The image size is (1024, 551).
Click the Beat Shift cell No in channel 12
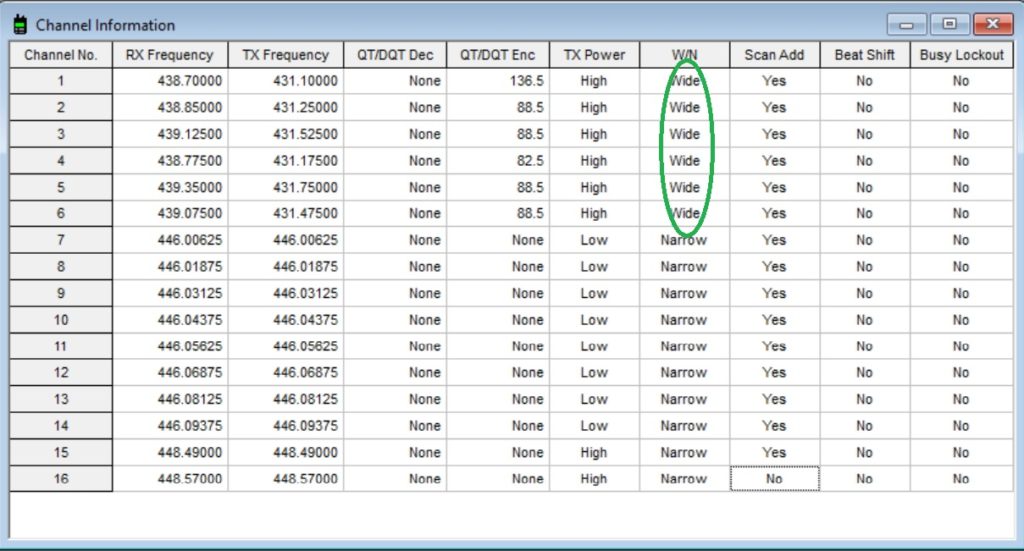[865, 372]
